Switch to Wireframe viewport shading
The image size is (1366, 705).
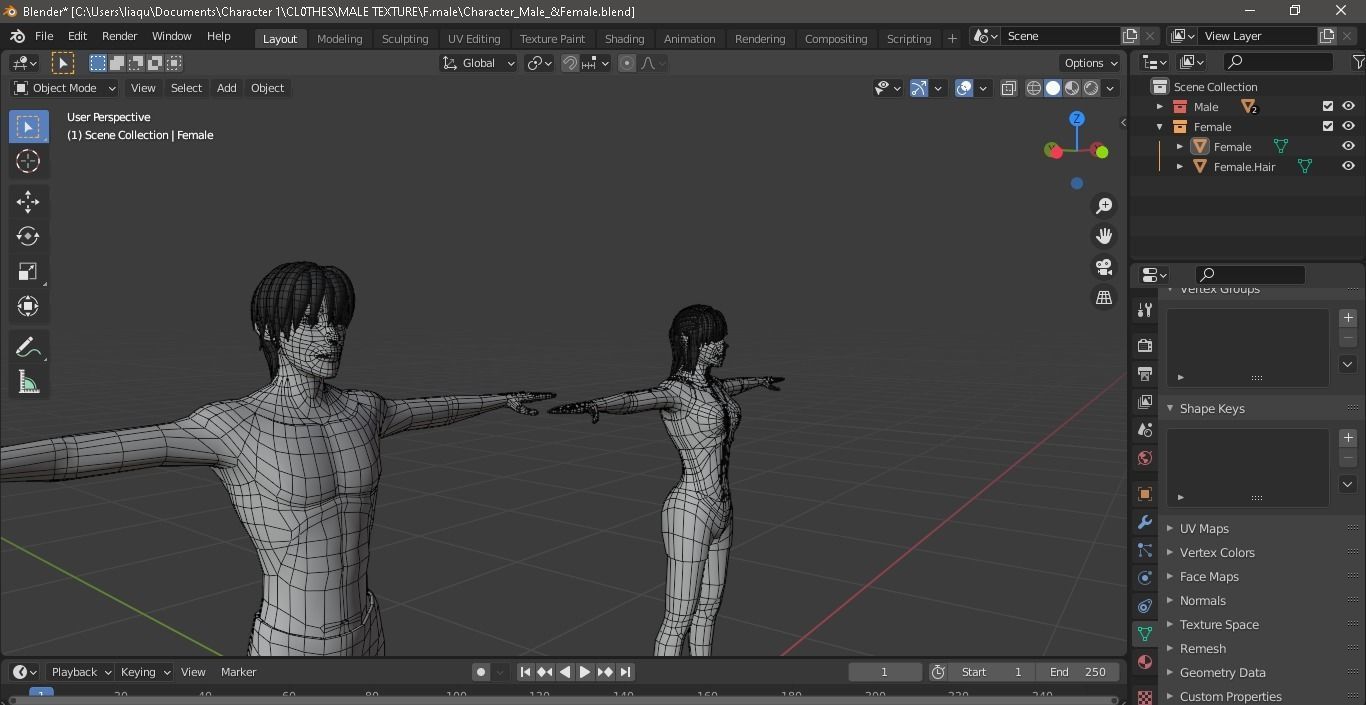click(x=1034, y=88)
